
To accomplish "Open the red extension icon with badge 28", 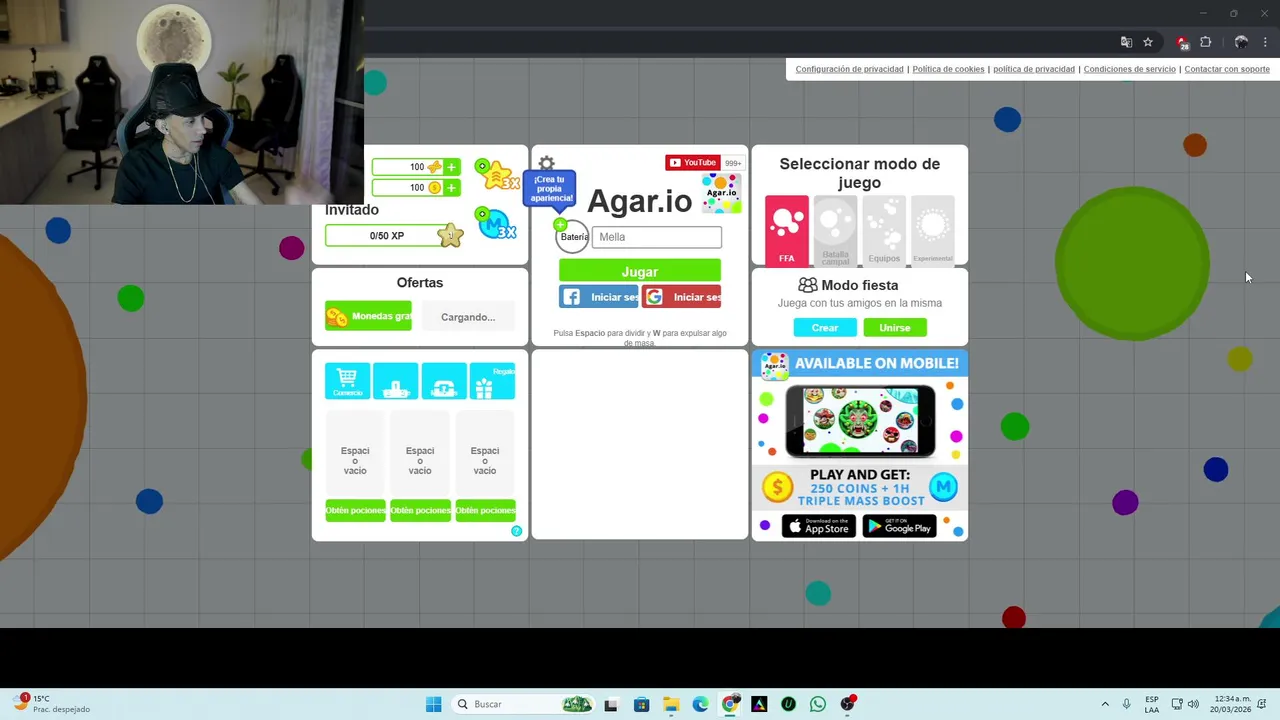I will [1182, 42].
